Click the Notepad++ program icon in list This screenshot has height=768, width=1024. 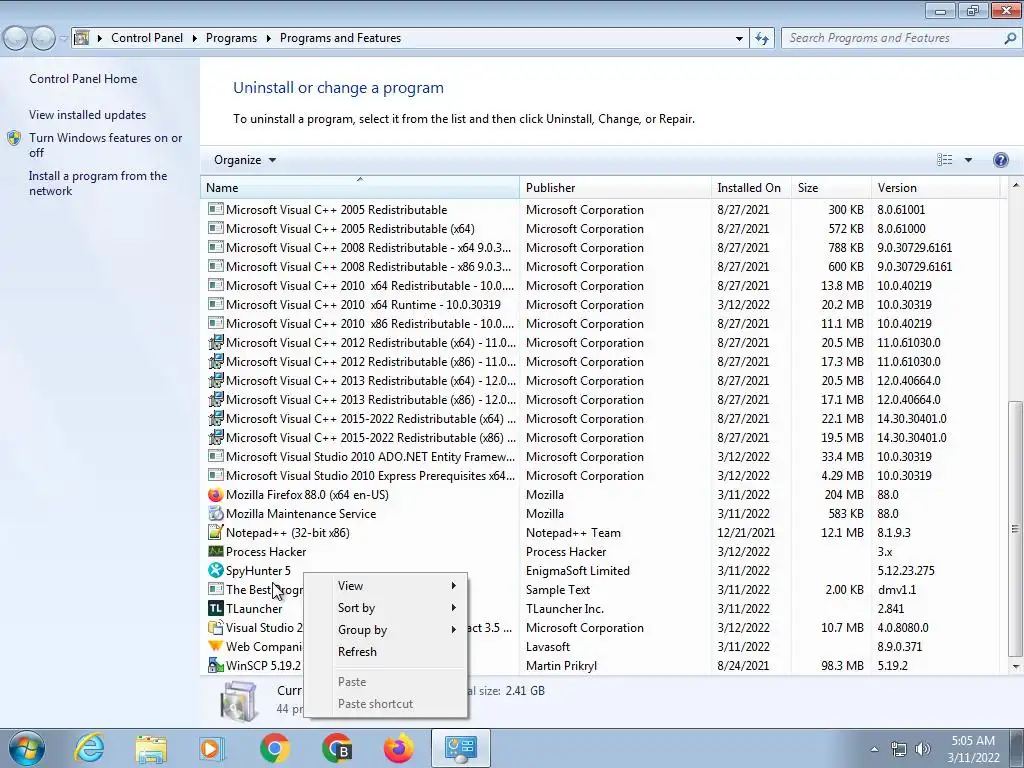pyautogui.click(x=216, y=533)
